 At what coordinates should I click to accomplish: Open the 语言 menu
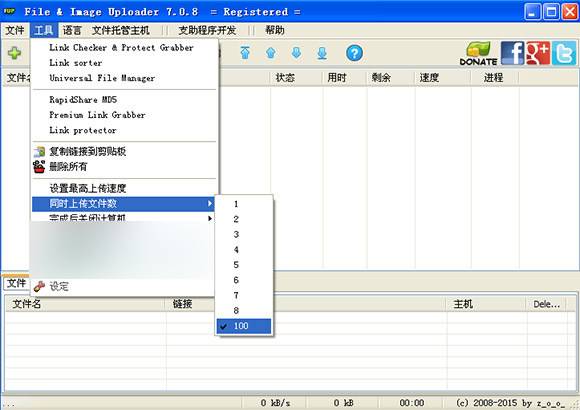pos(72,30)
